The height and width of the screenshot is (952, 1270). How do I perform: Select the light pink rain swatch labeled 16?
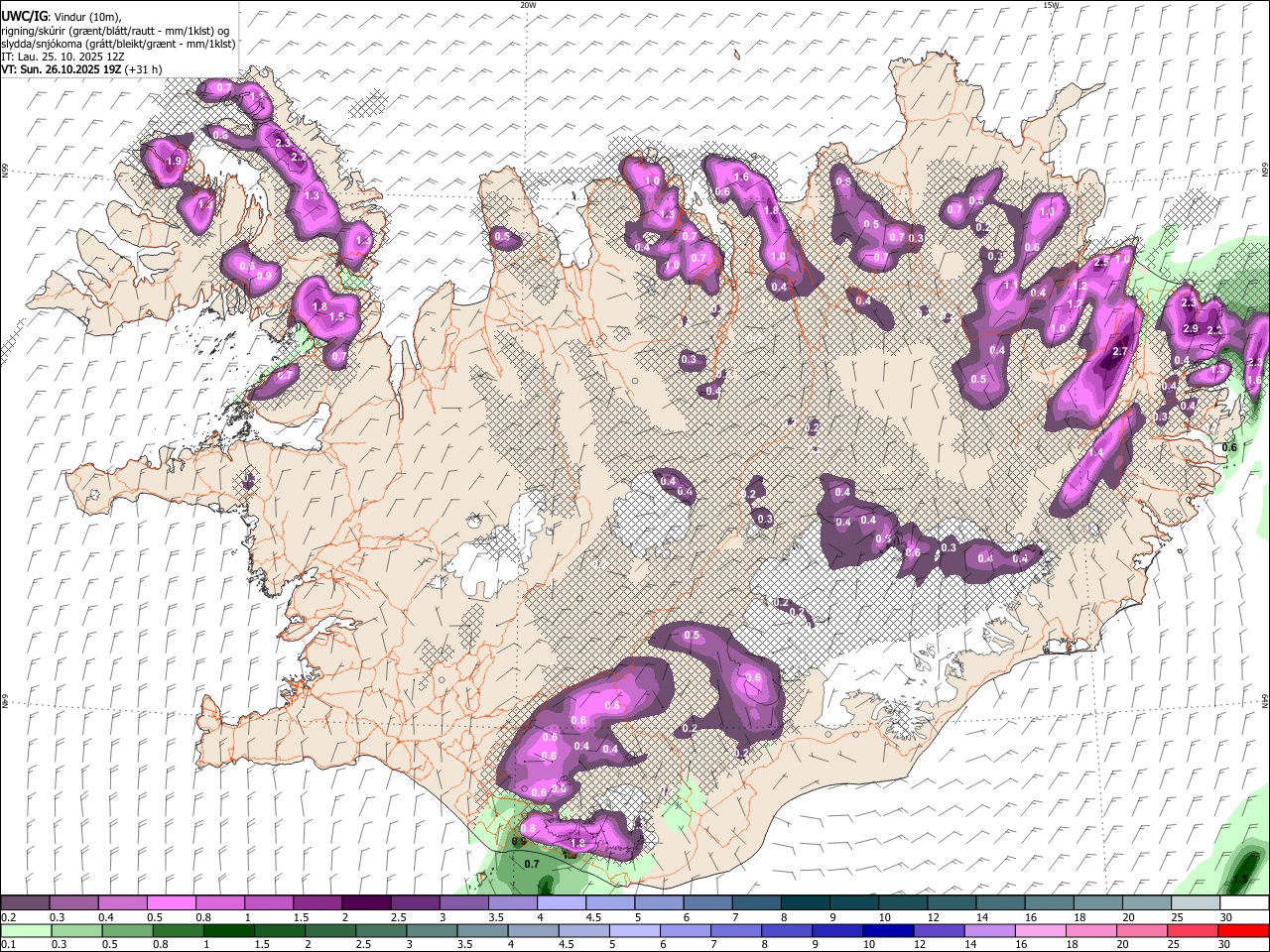[1039, 930]
